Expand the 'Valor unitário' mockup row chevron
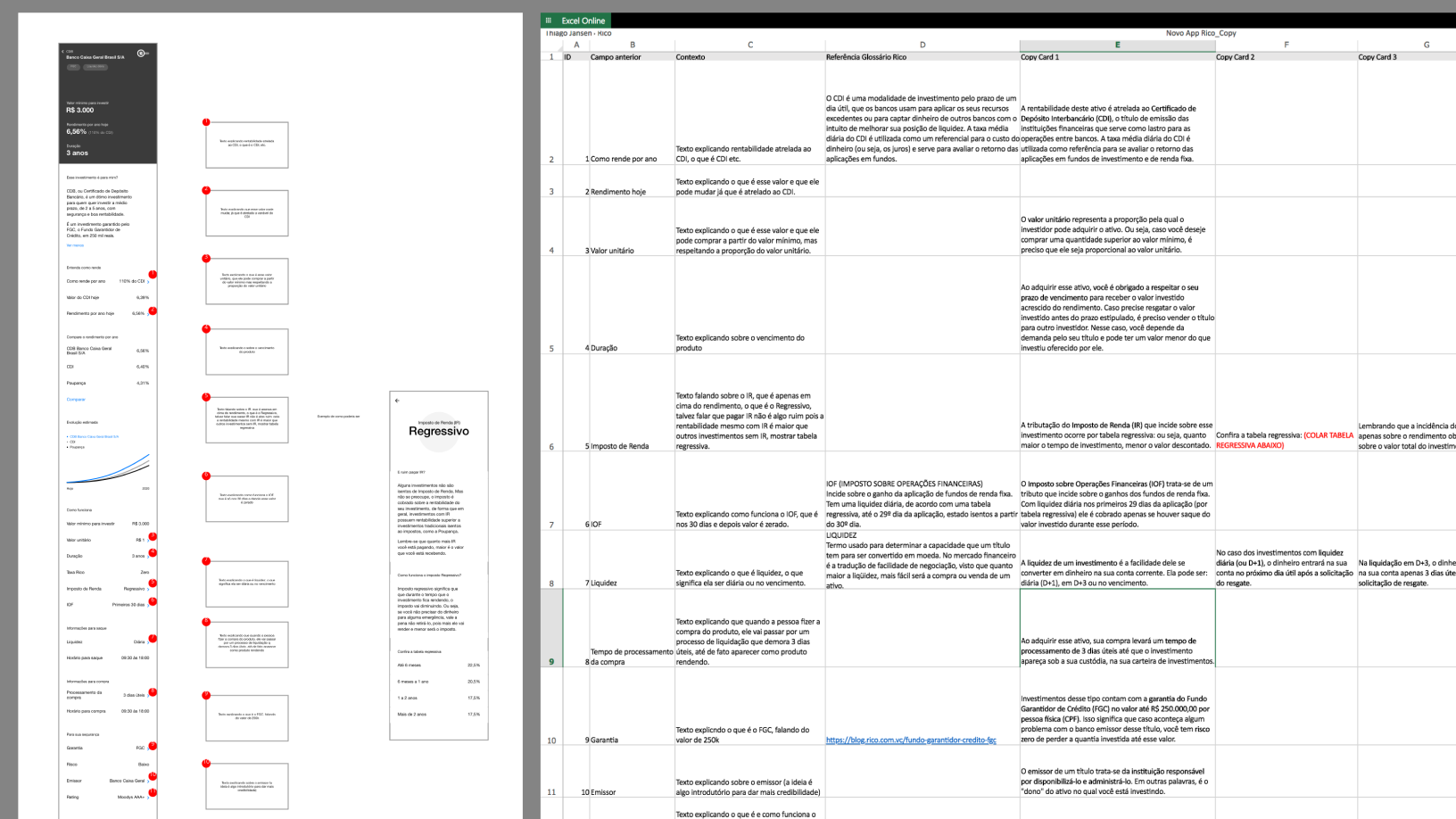 tap(149, 541)
